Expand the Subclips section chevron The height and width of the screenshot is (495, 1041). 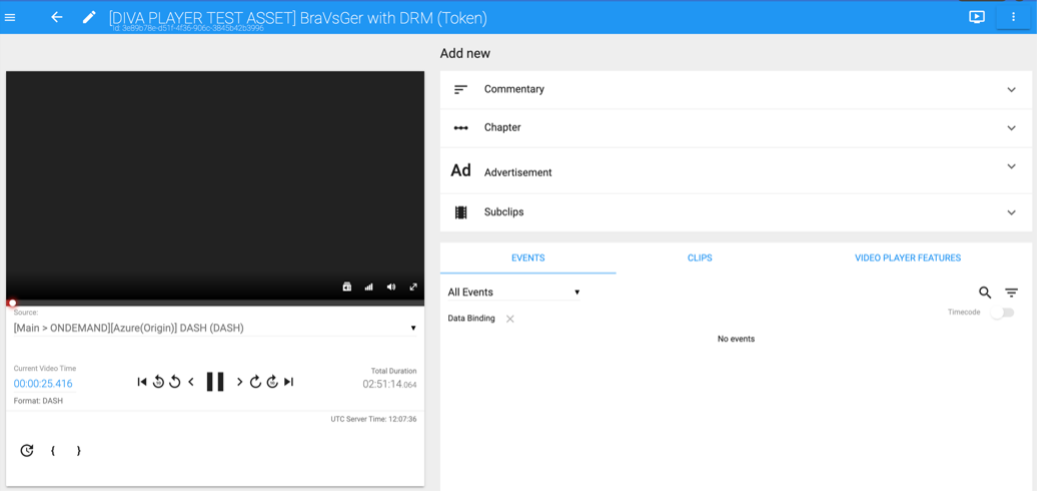point(1011,213)
